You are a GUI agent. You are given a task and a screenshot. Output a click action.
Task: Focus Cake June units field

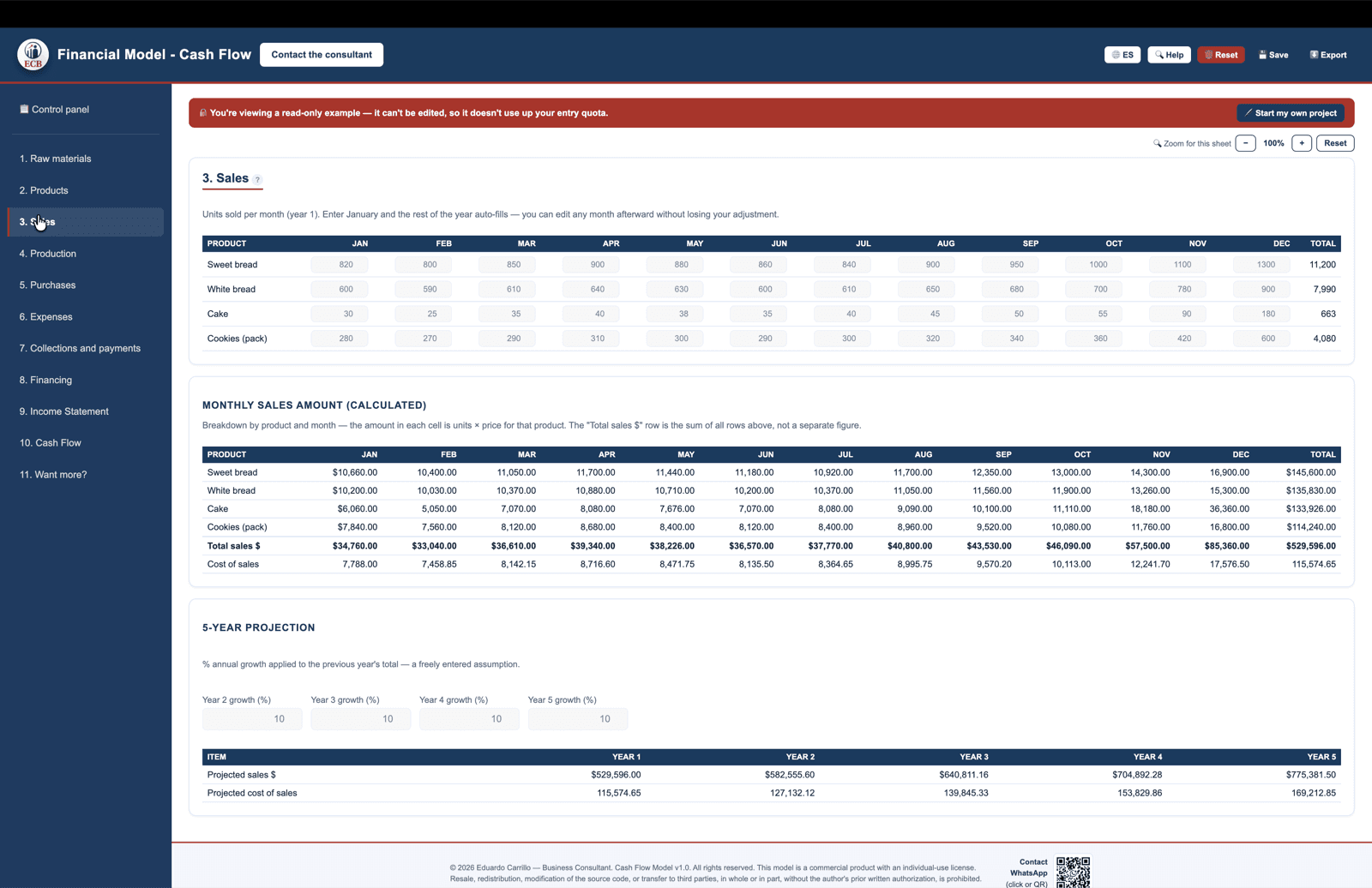click(758, 314)
